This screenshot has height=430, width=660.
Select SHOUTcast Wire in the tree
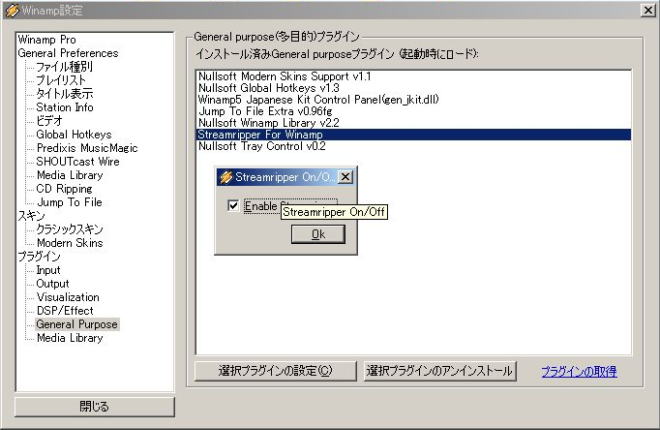point(78,162)
